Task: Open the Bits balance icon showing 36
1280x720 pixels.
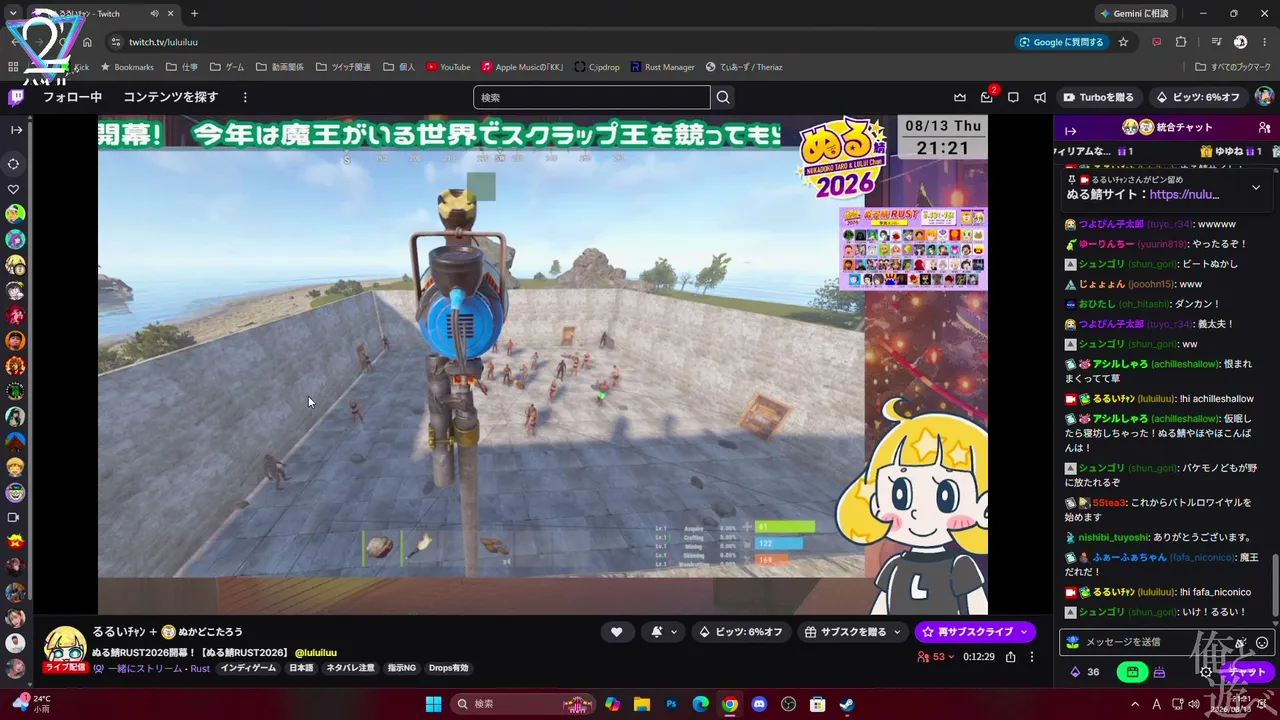Action: point(1084,672)
